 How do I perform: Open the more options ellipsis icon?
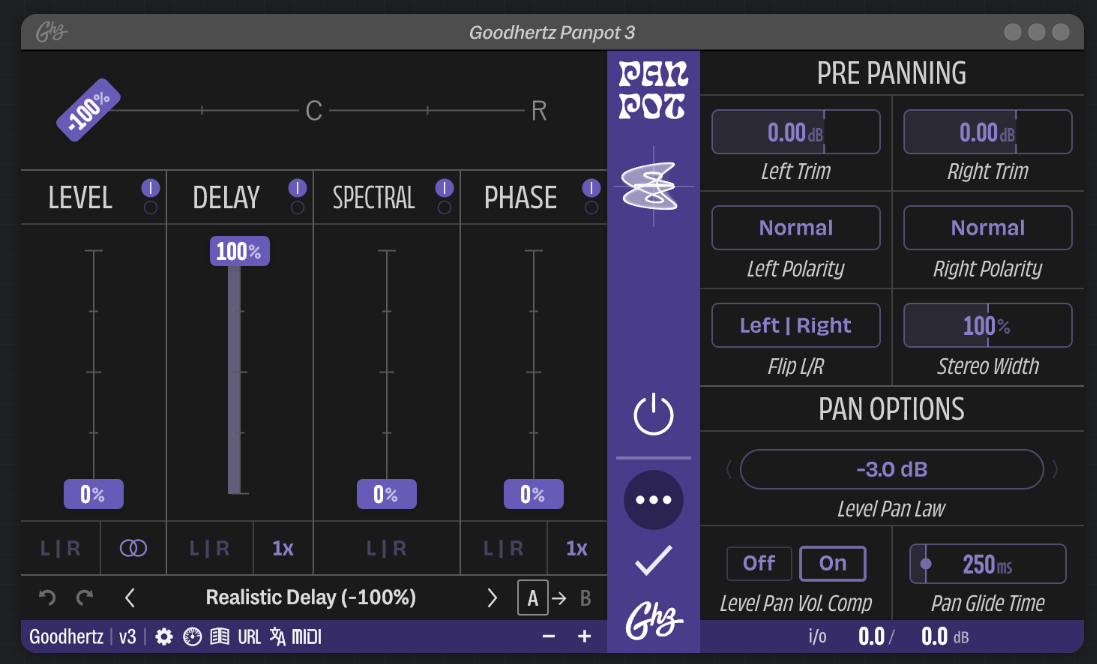pos(653,499)
